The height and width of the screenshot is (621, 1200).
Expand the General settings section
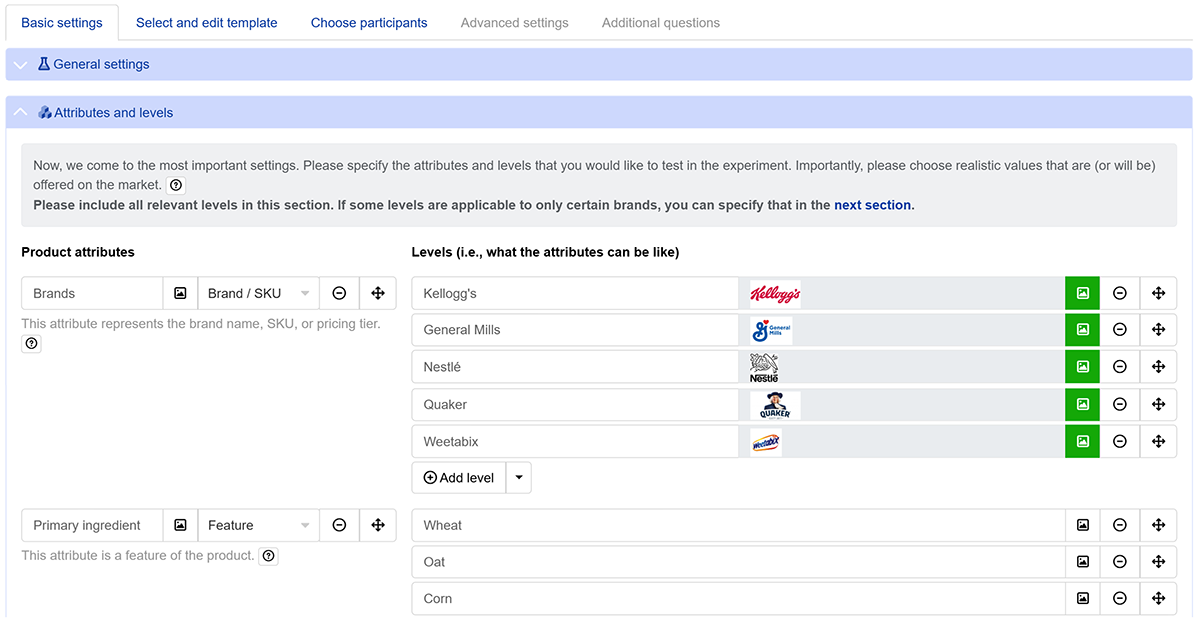click(599, 64)
